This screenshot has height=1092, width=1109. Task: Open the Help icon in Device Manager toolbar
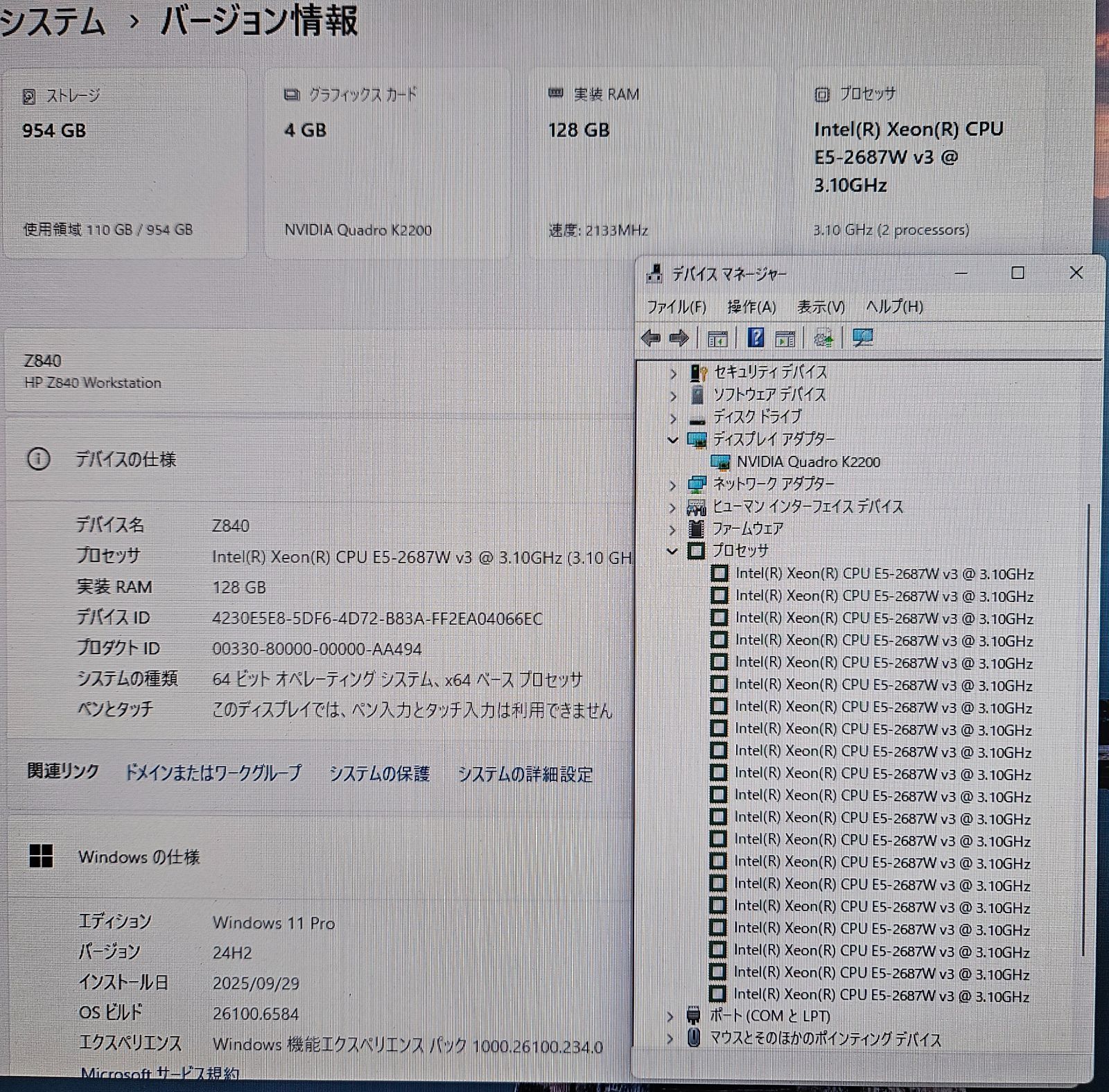[757, 338]
